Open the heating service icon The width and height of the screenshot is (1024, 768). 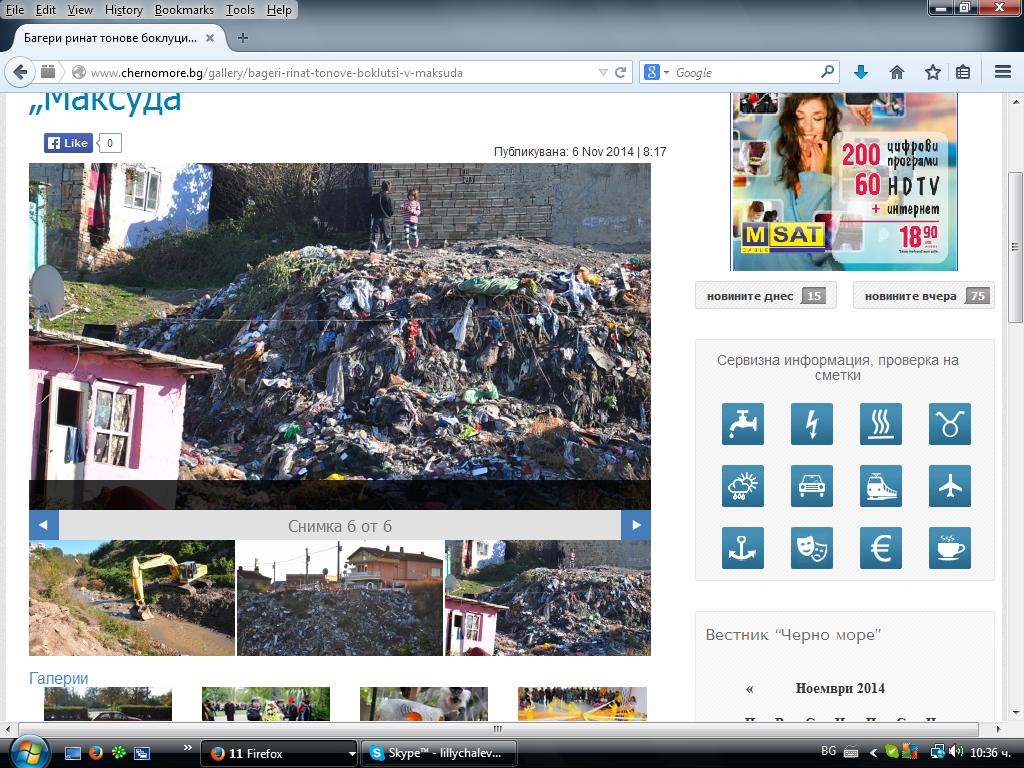[x=881, y=424]
